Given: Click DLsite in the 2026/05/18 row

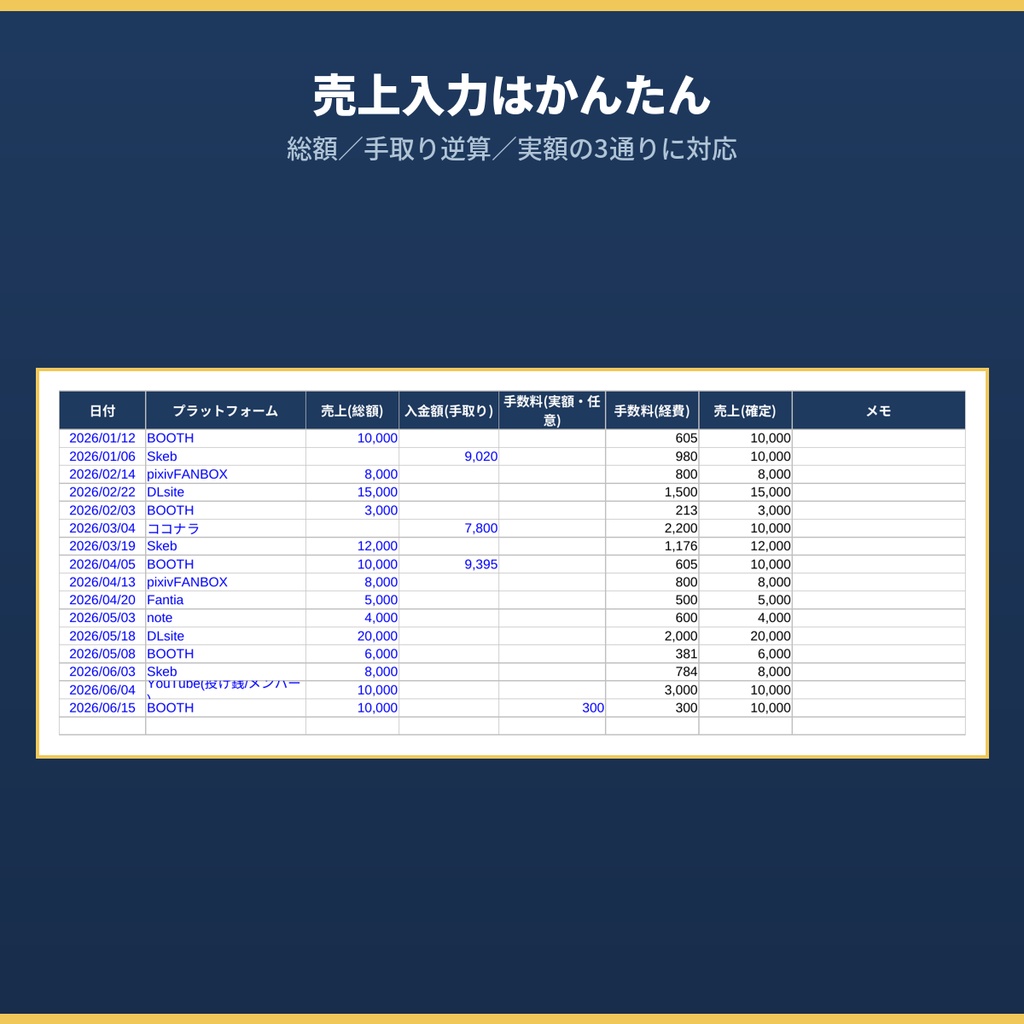Looking at the screenshot, I should click(x=225, y=636).
